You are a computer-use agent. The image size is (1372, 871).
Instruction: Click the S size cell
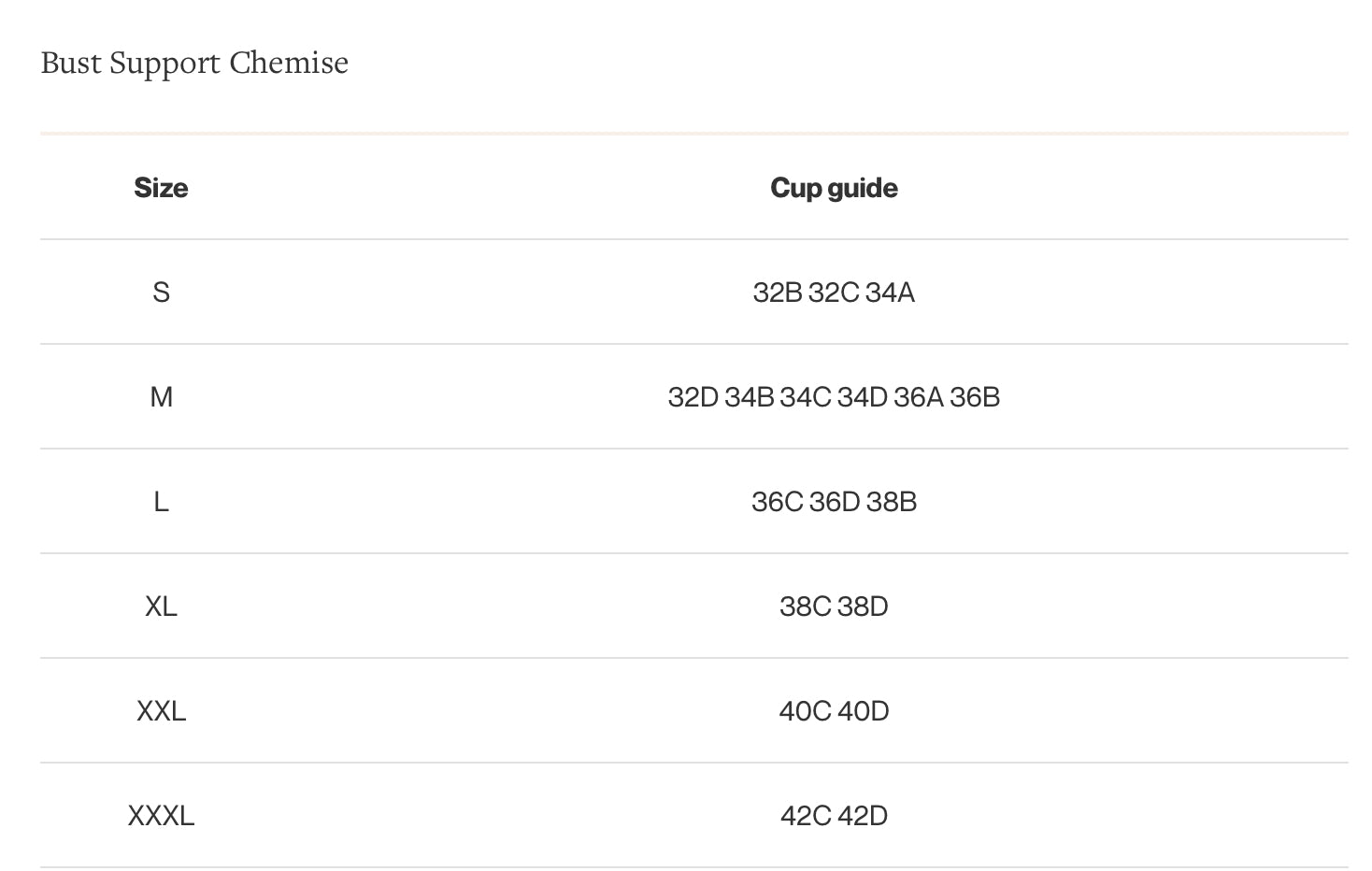coord(161,293)
